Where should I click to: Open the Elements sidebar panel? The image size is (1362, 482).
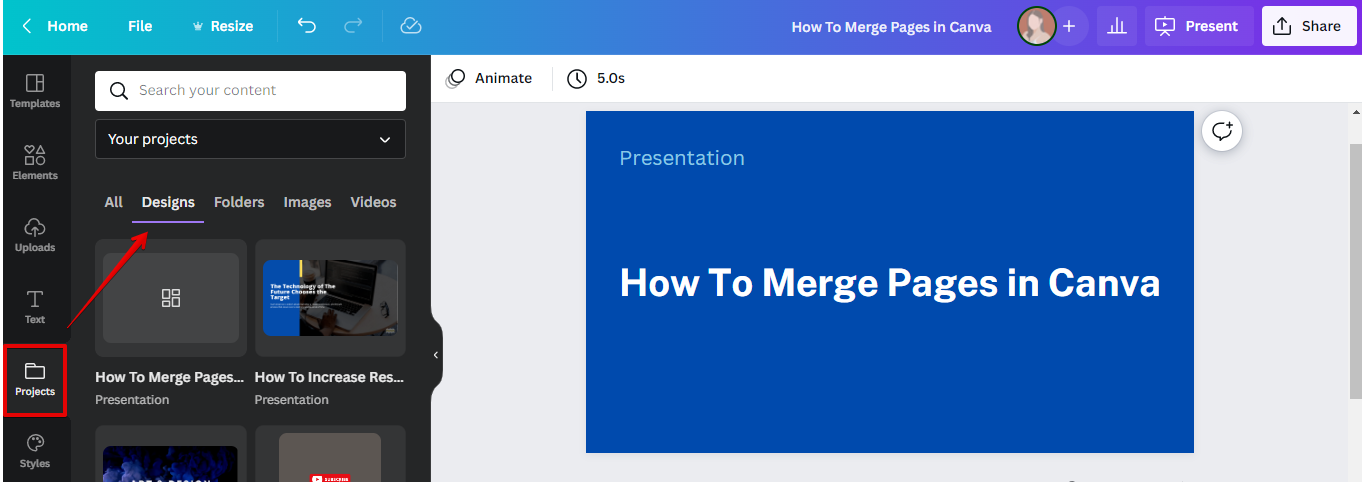35,163
